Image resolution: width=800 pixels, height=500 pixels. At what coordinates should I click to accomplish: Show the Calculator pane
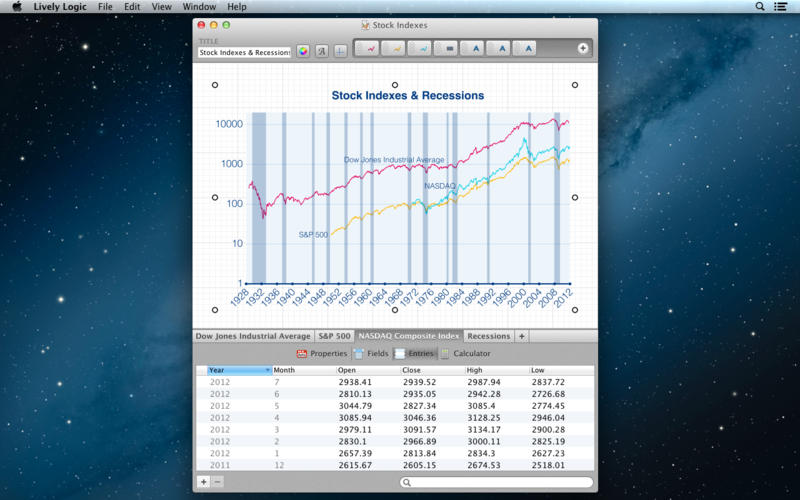[x=465, y=354]
